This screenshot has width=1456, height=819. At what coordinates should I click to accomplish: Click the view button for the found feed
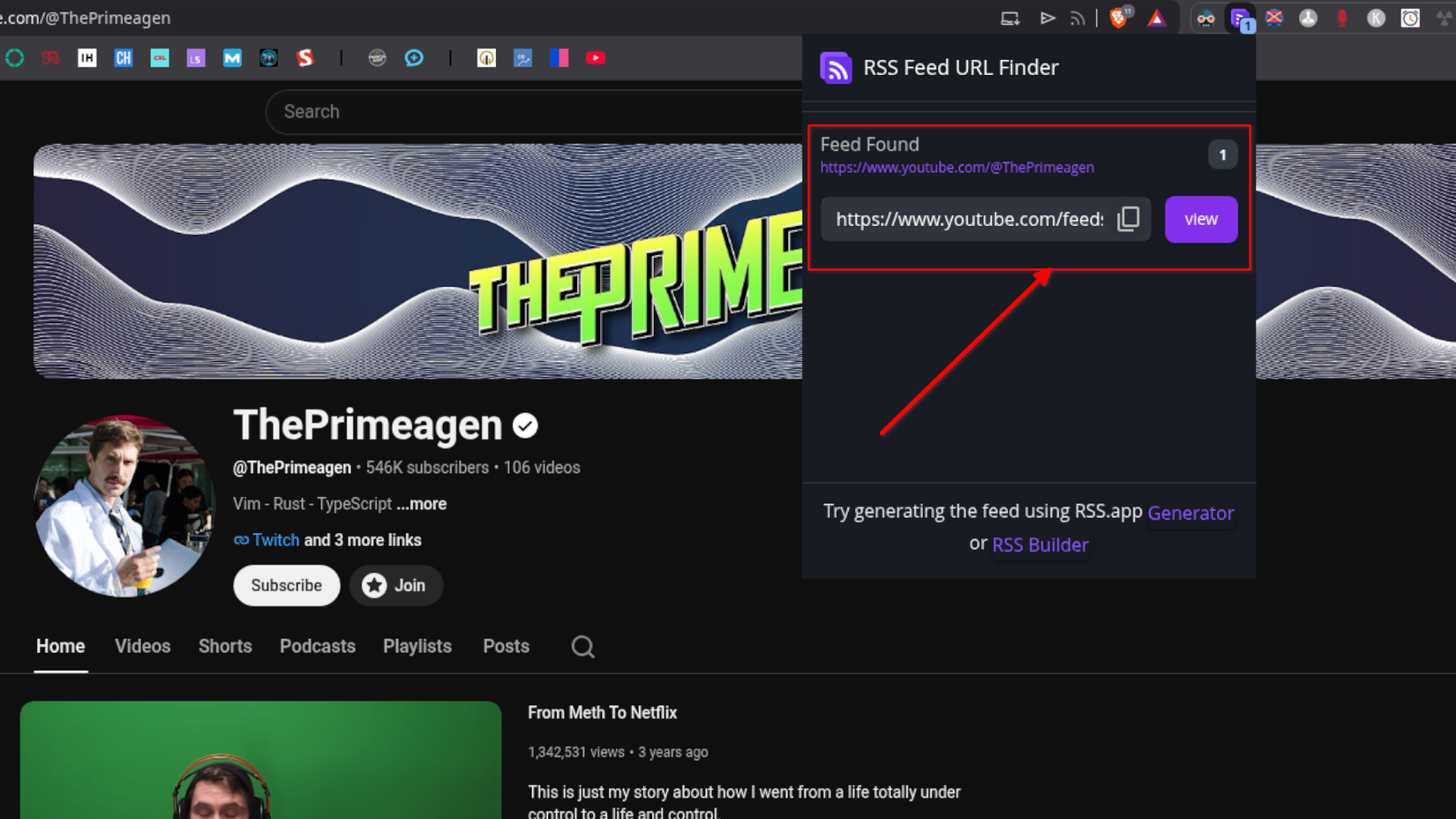pyautogui.click(x=1201, y=219)
